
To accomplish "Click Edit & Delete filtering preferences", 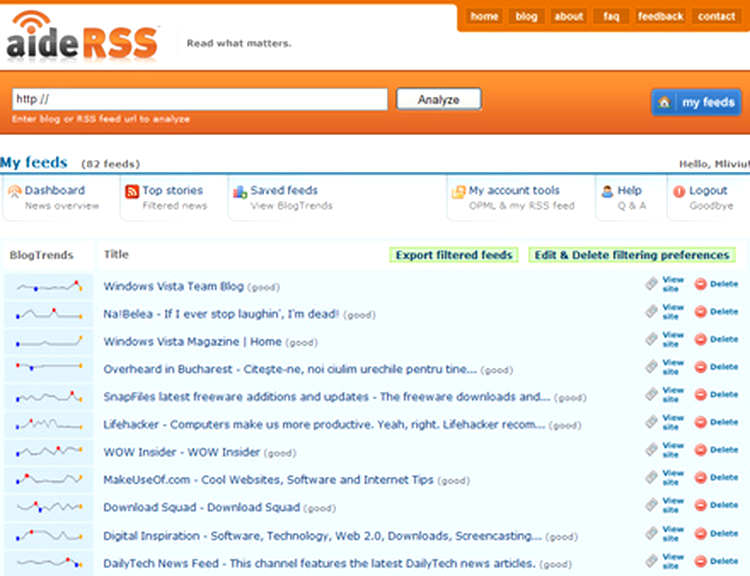I will pyautogui.click(x=632, y=255).
